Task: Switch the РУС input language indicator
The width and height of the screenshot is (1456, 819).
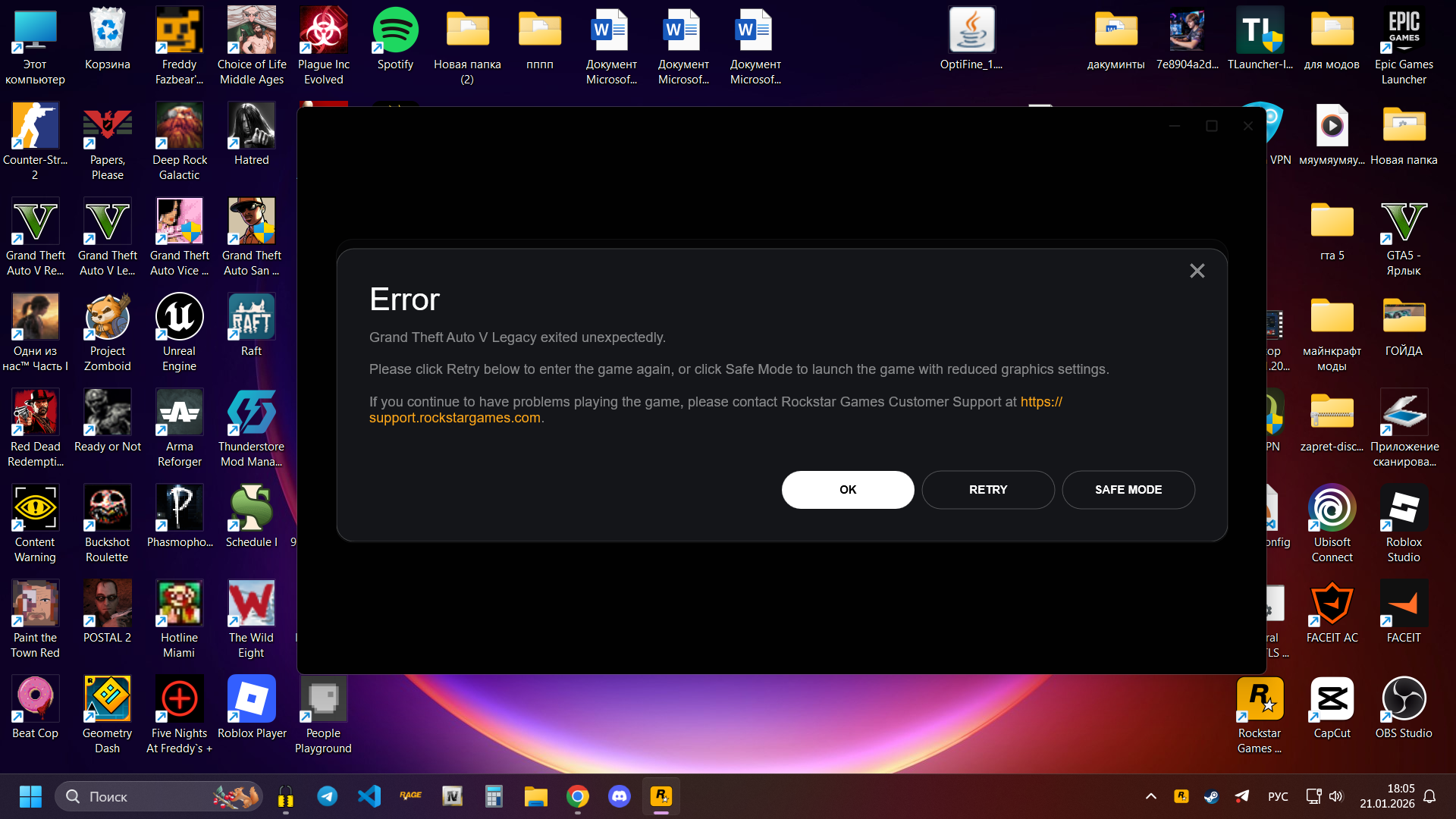Action: pyautogui.click(x=1278, y=796)
